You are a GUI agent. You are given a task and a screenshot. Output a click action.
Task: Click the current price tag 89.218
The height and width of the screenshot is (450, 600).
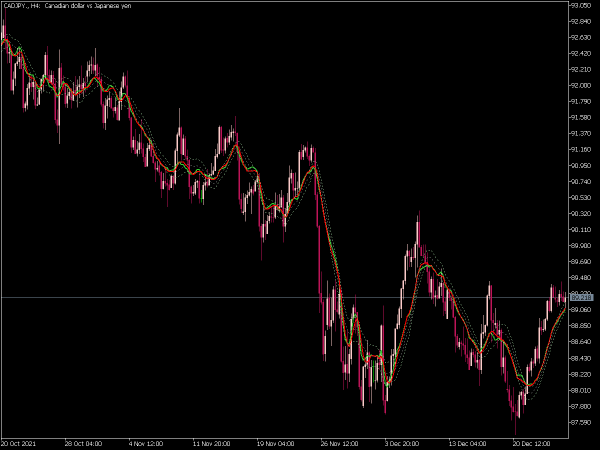click(x=581, y=297)
